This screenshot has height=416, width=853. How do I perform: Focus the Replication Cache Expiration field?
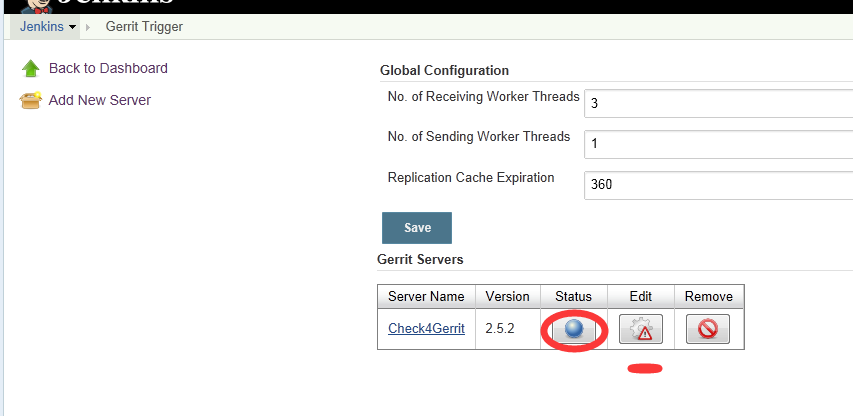718,185
